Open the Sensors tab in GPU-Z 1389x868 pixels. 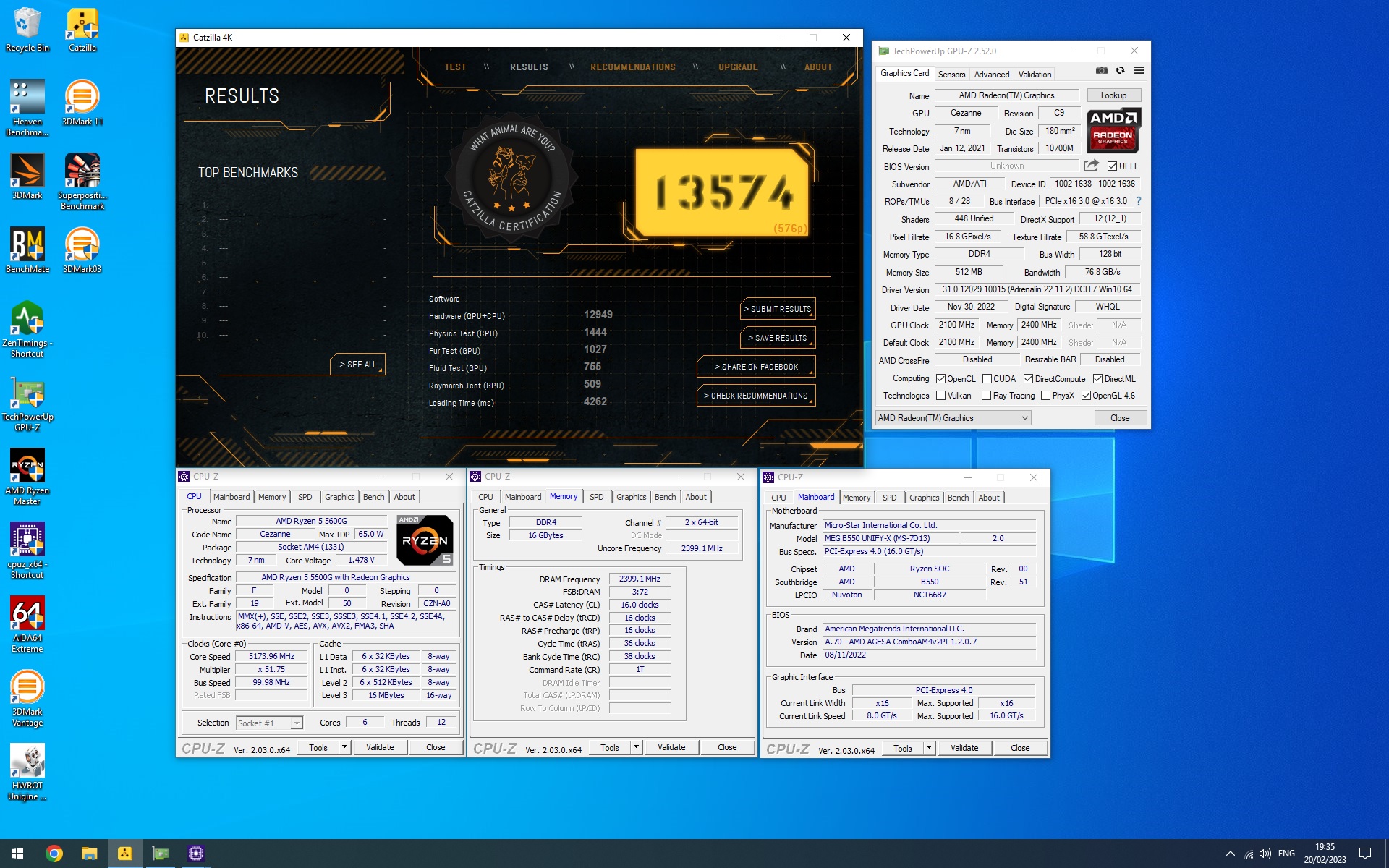coord(951,74)
